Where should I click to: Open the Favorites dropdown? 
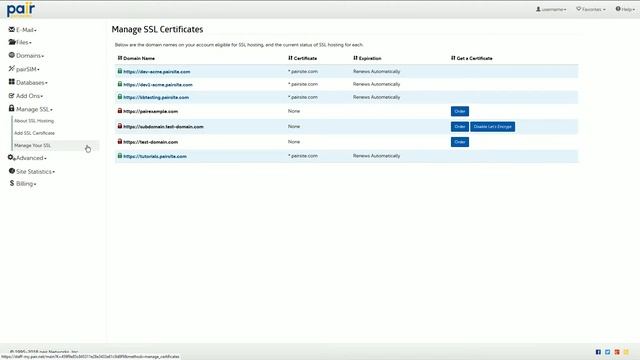[591, 9]
